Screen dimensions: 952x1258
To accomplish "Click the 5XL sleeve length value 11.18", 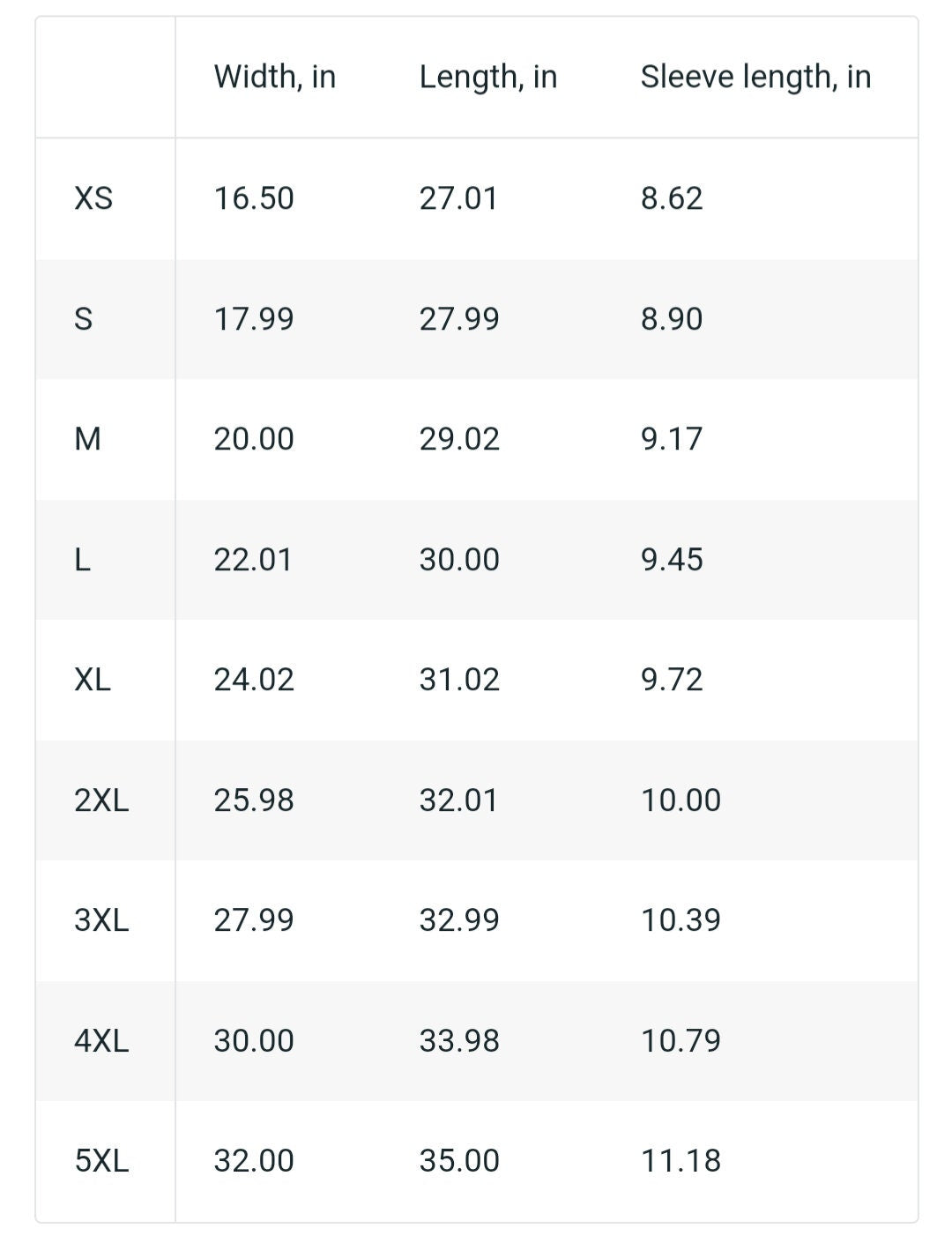I will coord(681,1160).
